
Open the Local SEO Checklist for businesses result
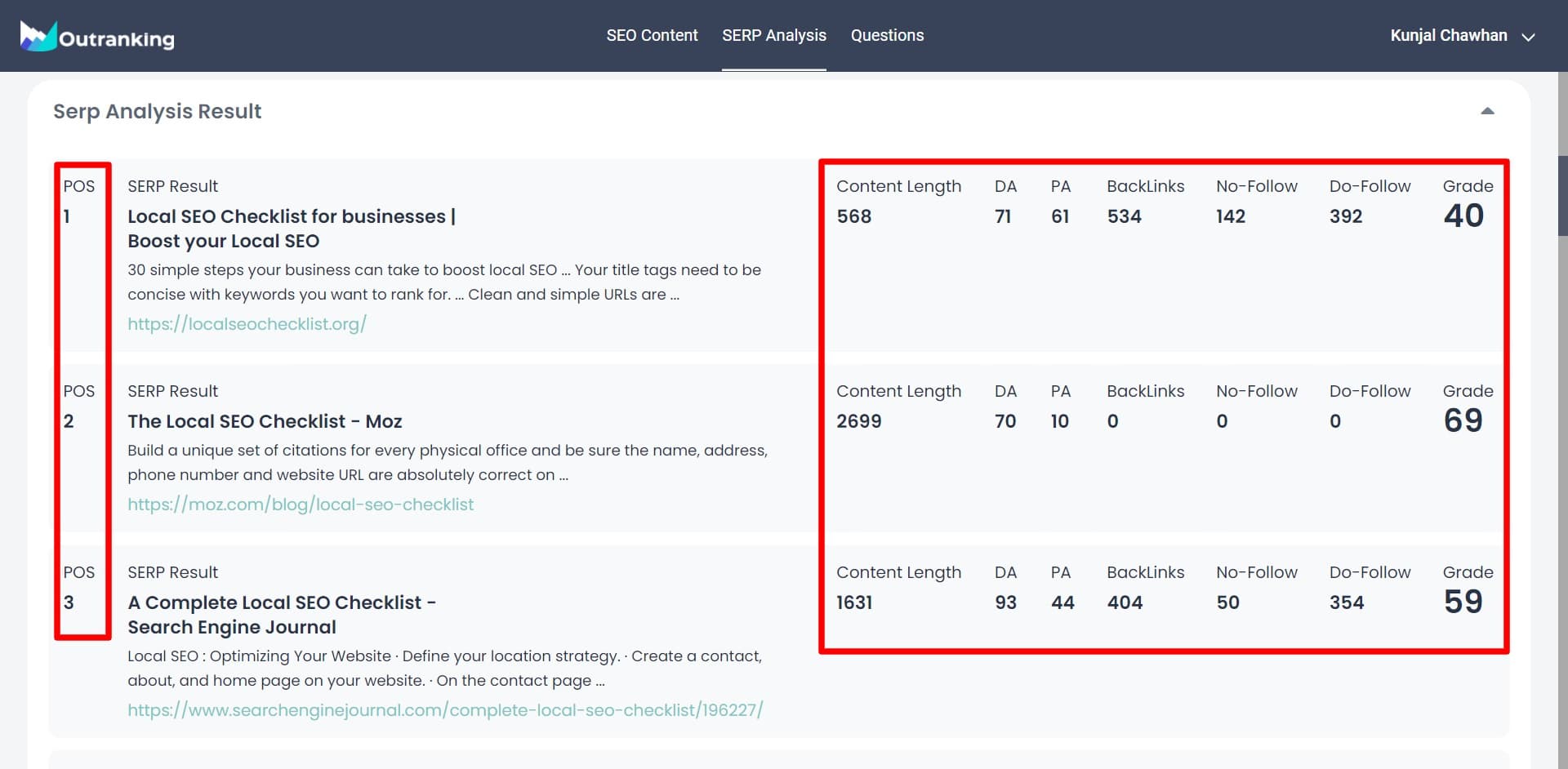pos(292,229)
